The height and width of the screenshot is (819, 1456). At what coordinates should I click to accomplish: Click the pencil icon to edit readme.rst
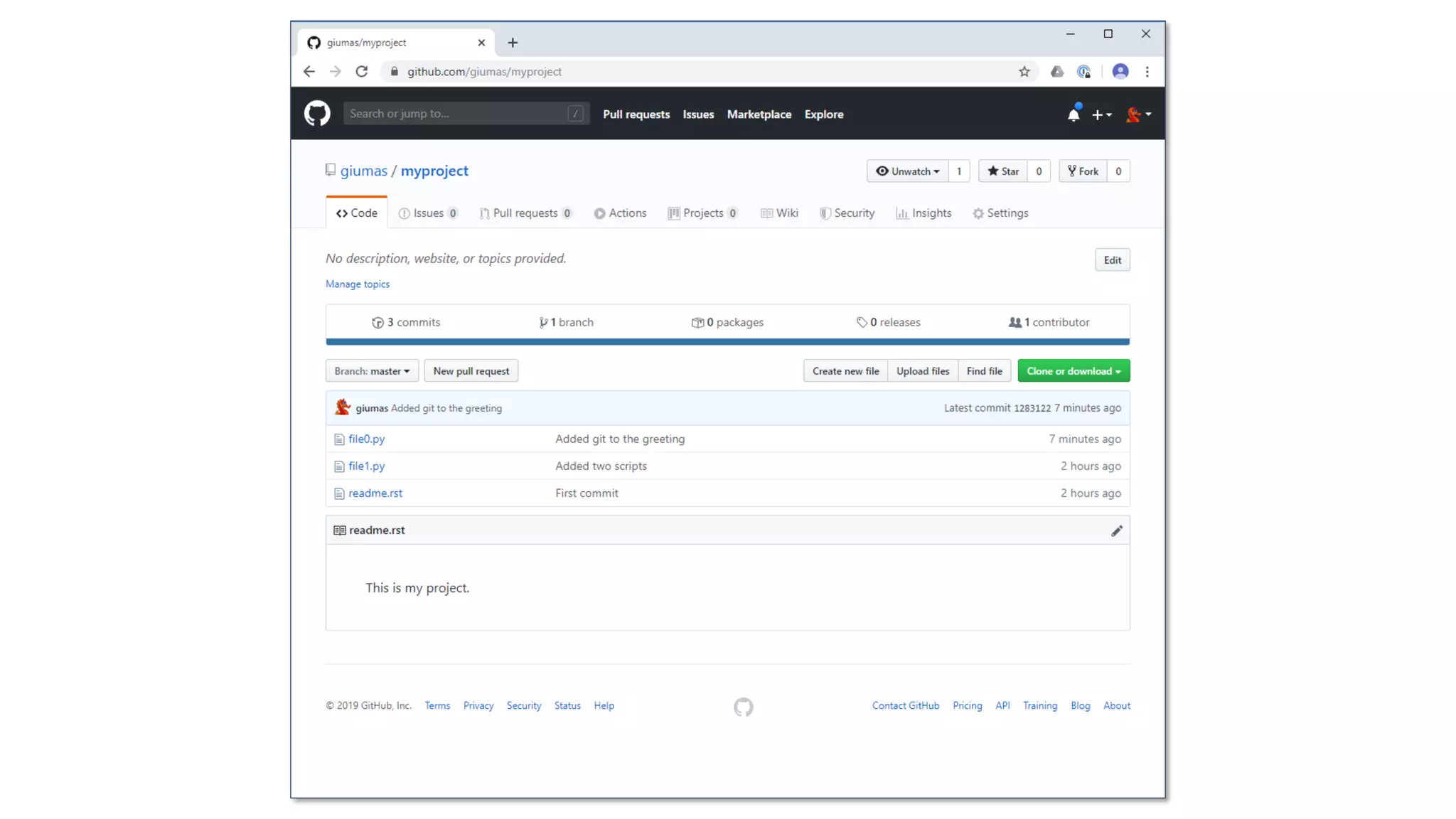[1117, 531]
